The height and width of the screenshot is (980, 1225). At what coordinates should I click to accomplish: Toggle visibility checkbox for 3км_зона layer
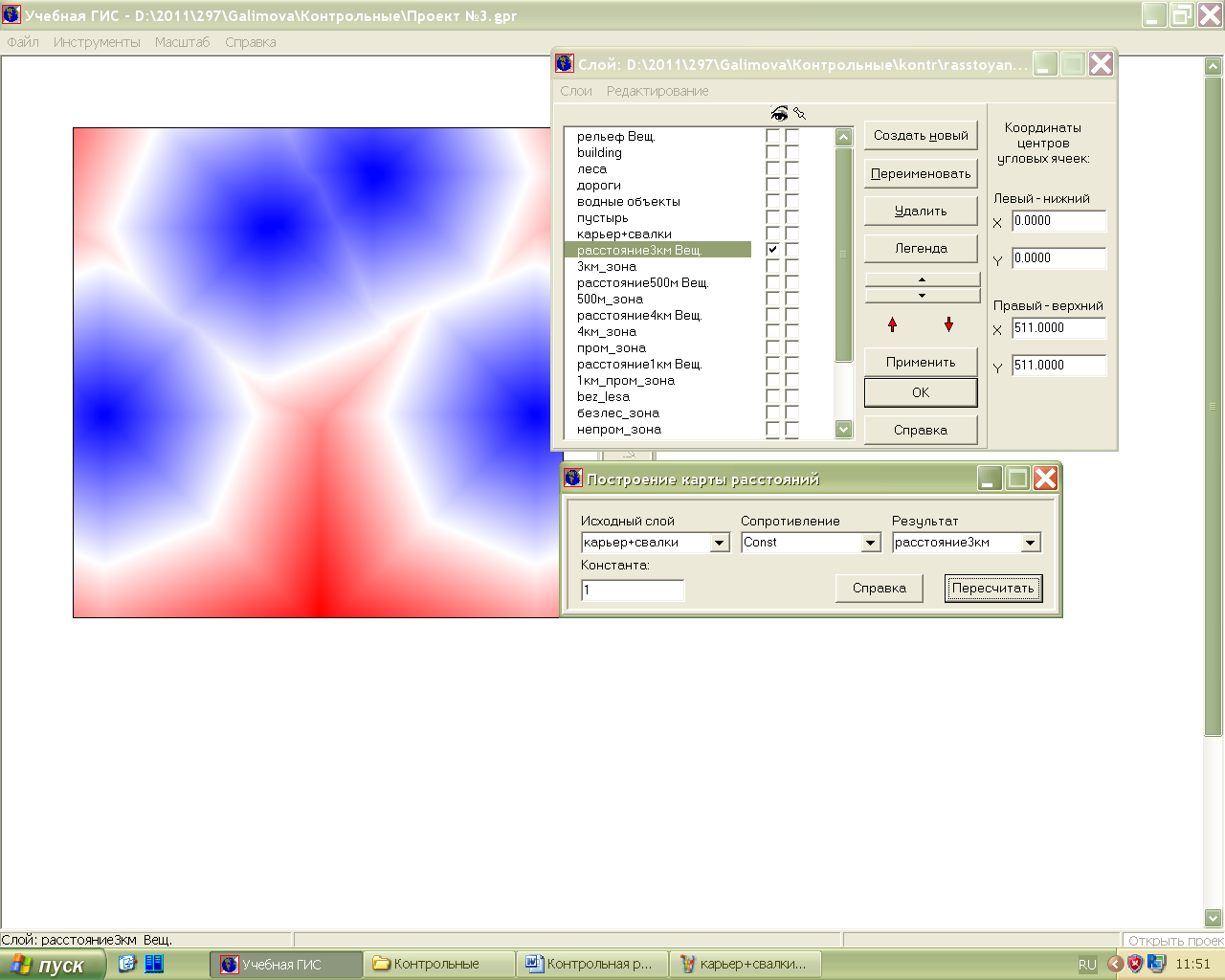click(x=772, y=266)
